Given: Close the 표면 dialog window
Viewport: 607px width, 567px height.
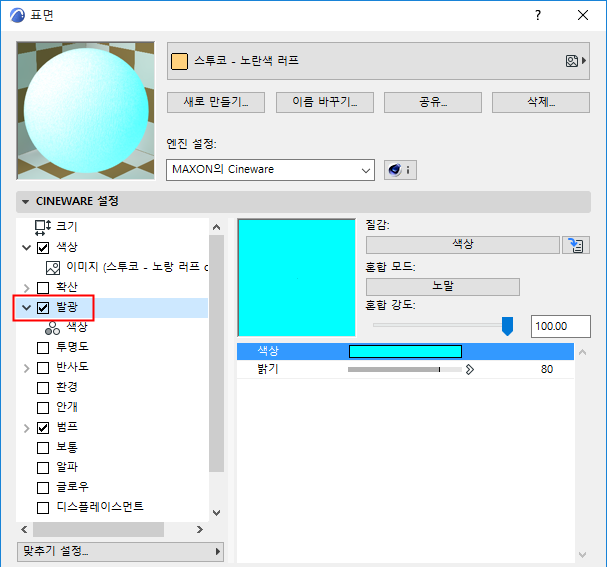Looking at the screenshot, I should click(583, 15).
